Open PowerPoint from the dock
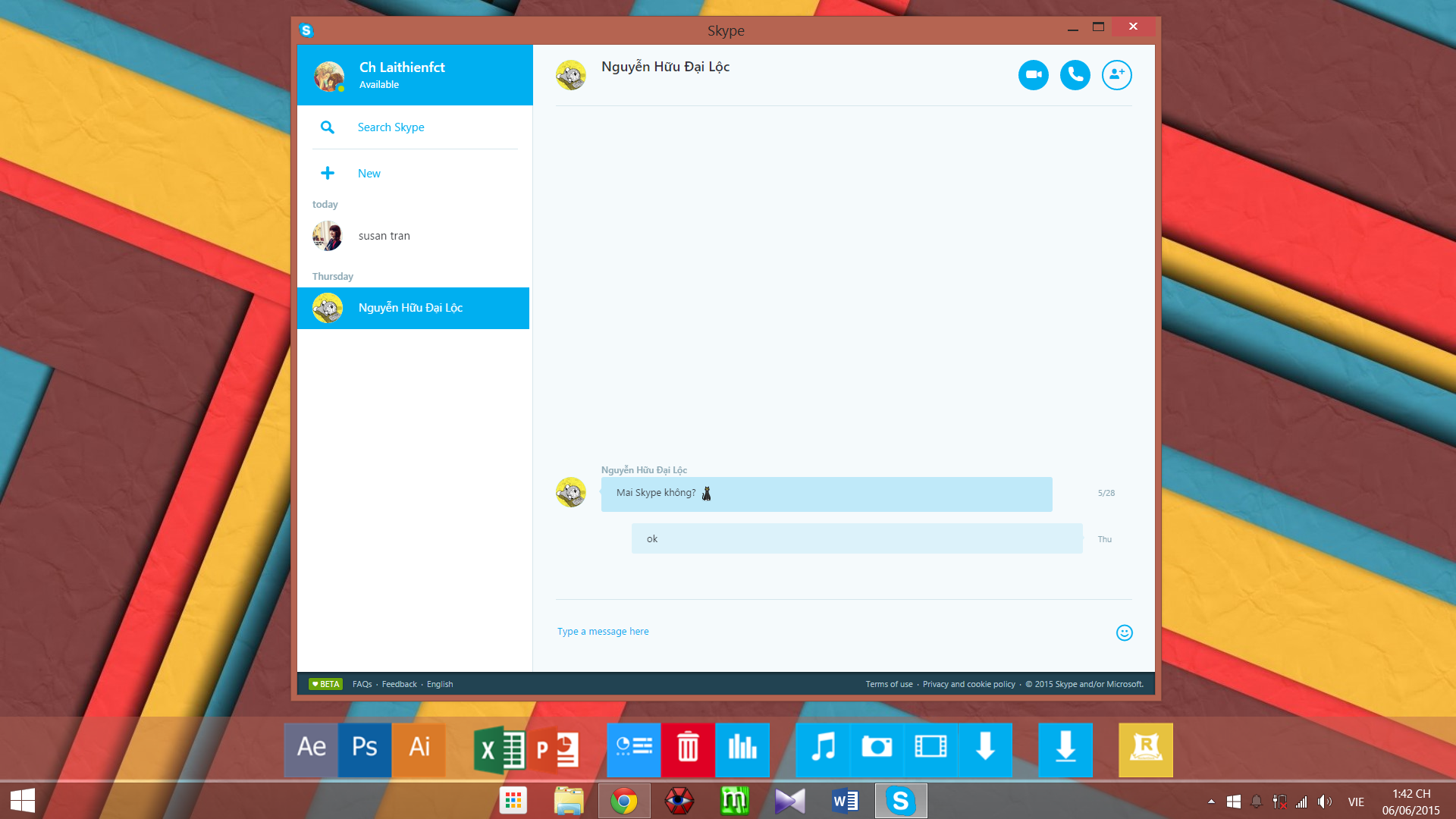The height and width of the screenshot is (819, 1456). (x=554, y=749)
